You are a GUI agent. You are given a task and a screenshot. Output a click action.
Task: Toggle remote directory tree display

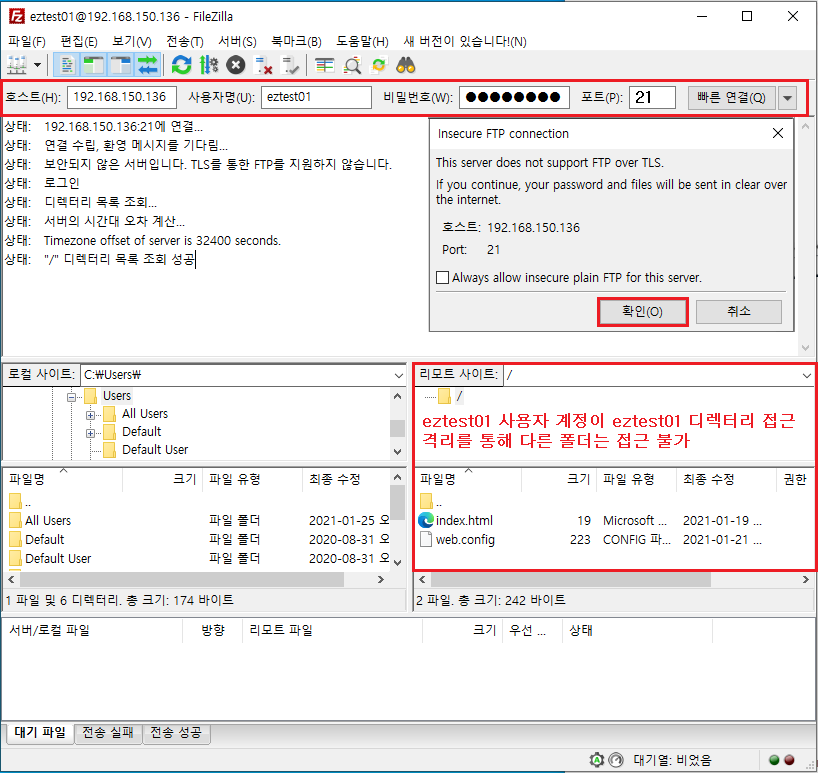pyautogui.click(x=121, y=65)
